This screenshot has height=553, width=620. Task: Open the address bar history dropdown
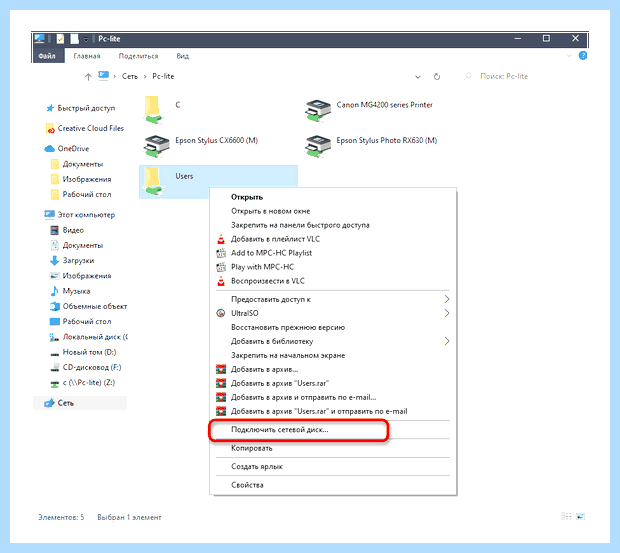[418, 77]
